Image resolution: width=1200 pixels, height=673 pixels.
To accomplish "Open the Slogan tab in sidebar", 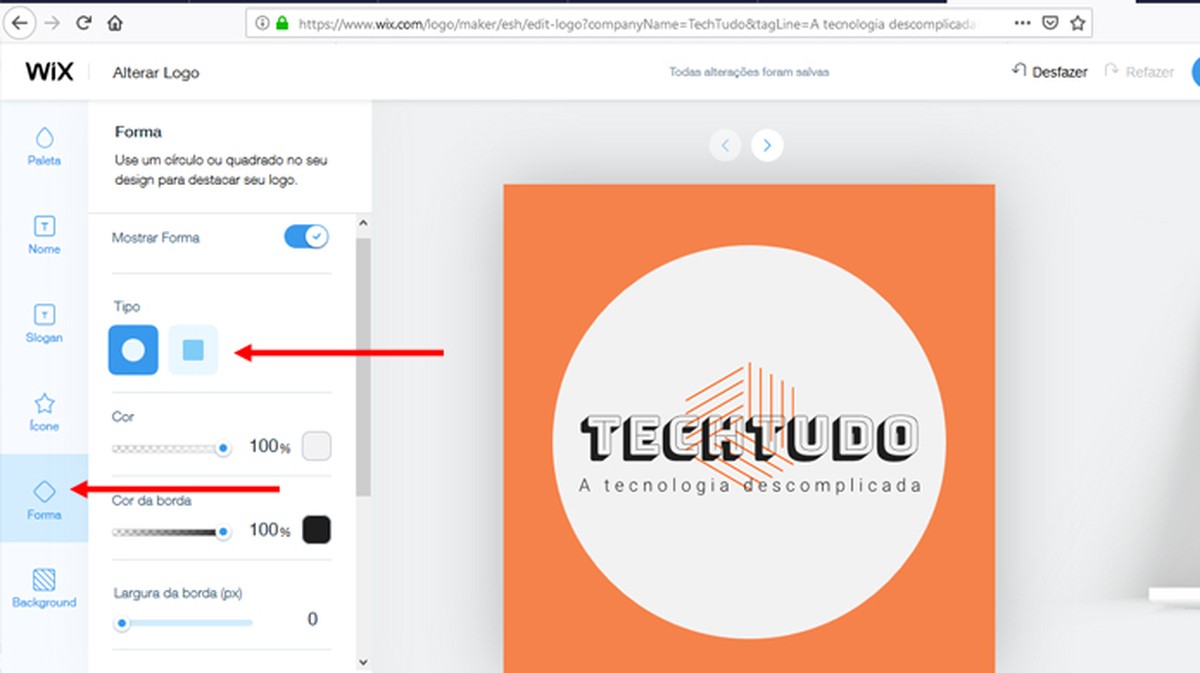I will (44, 323).
